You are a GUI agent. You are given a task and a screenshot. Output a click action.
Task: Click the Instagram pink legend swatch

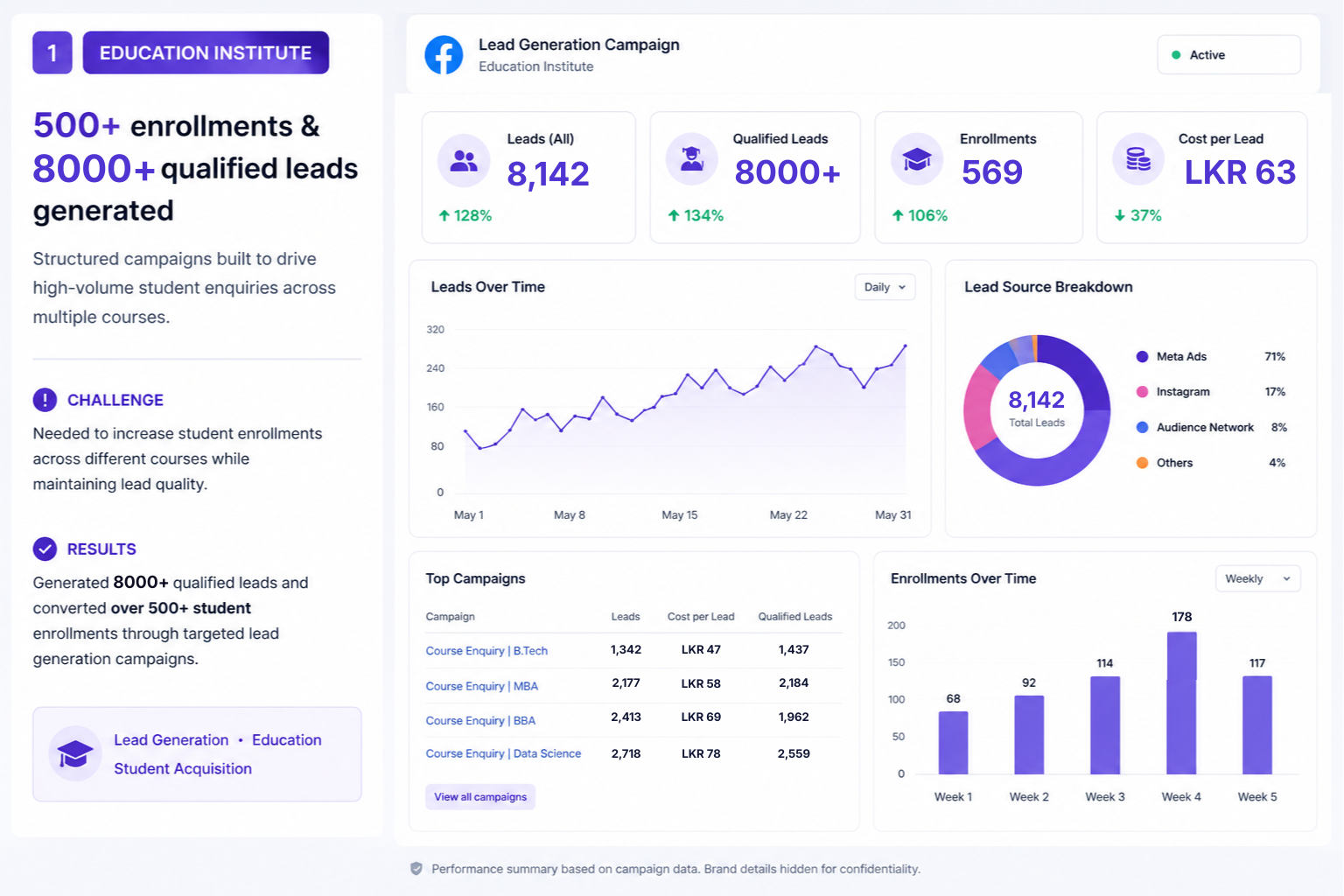[1142, 392]
